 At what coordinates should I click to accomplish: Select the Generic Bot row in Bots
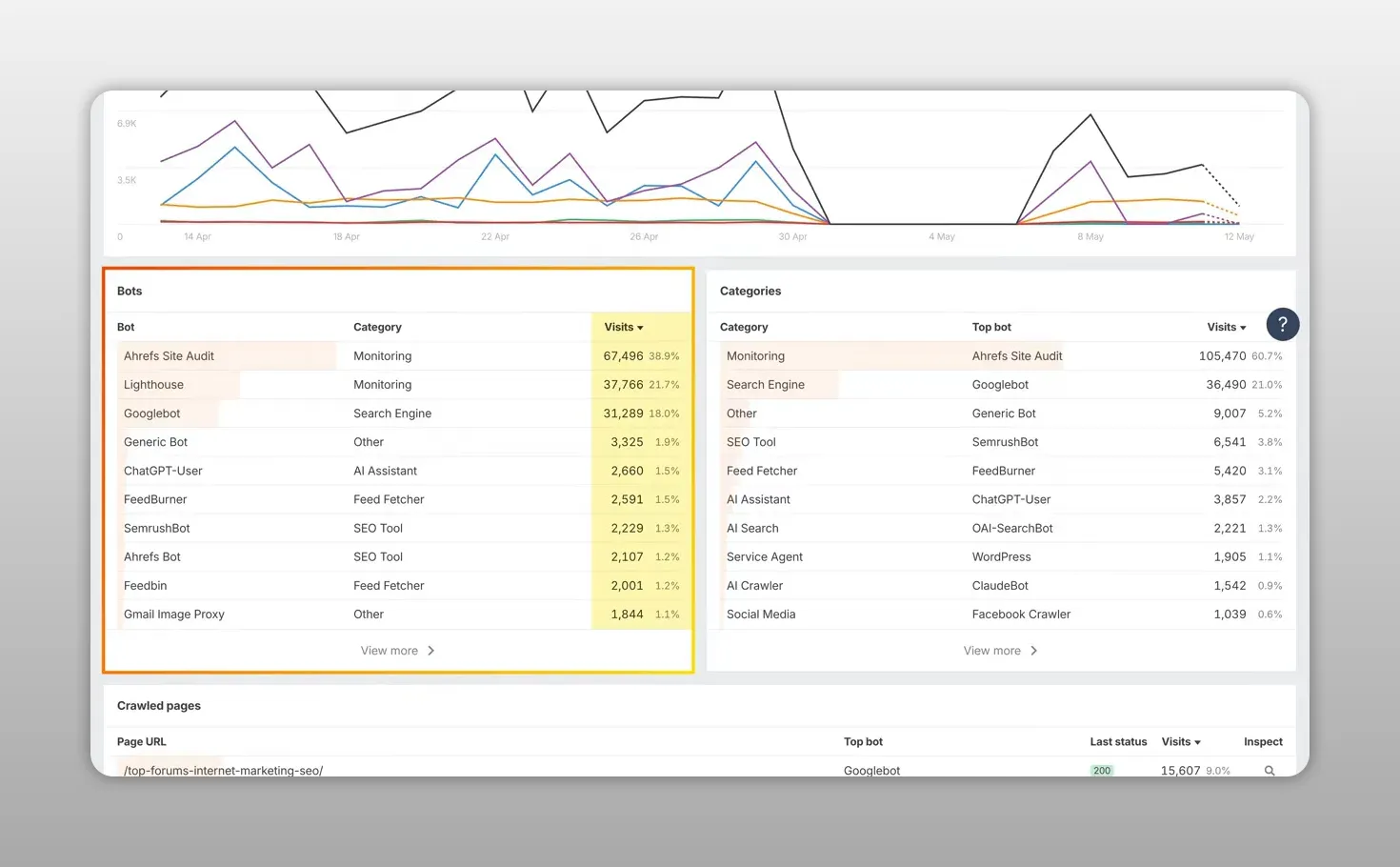pos(398,442)
